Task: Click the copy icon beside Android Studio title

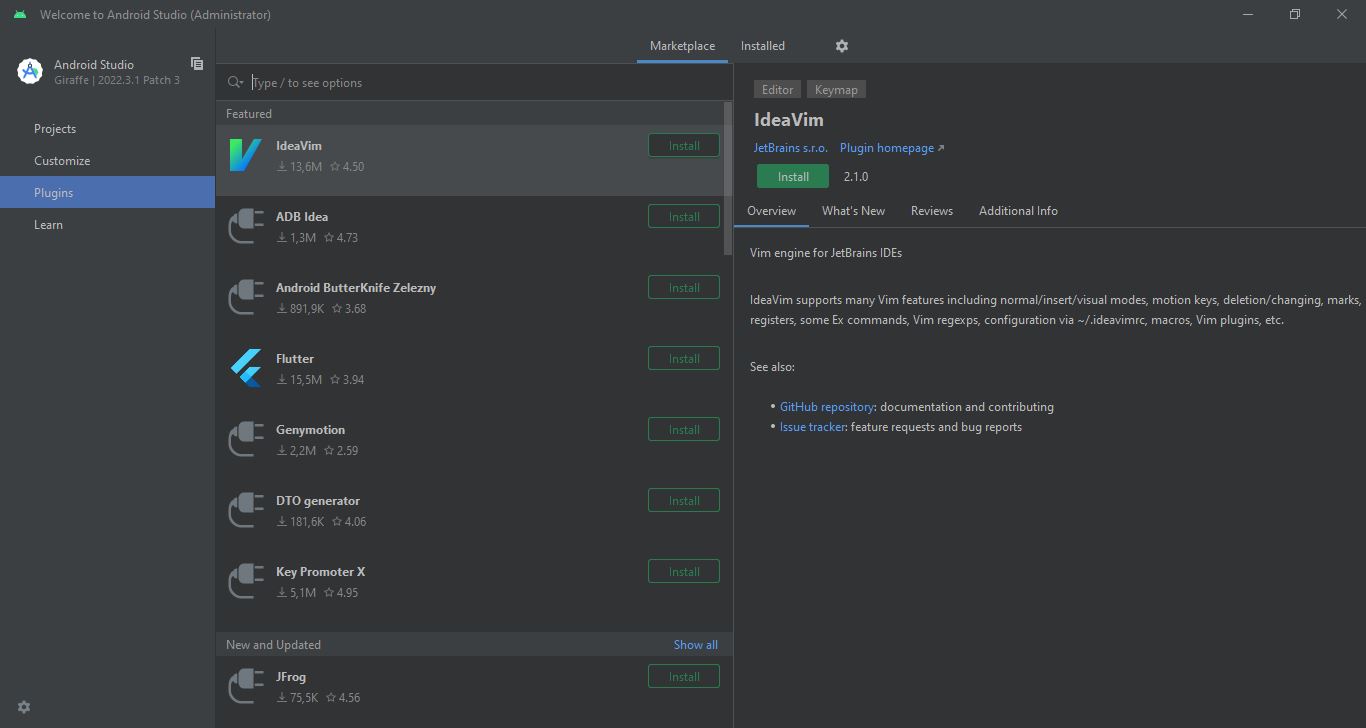Action: pos(197,63)
